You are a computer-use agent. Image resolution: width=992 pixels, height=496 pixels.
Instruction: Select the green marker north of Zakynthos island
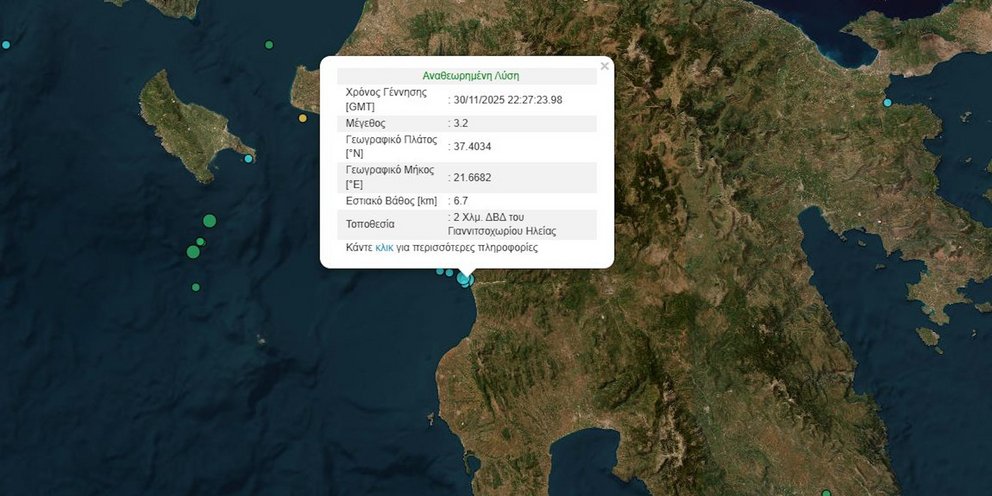tap(269, 45)
